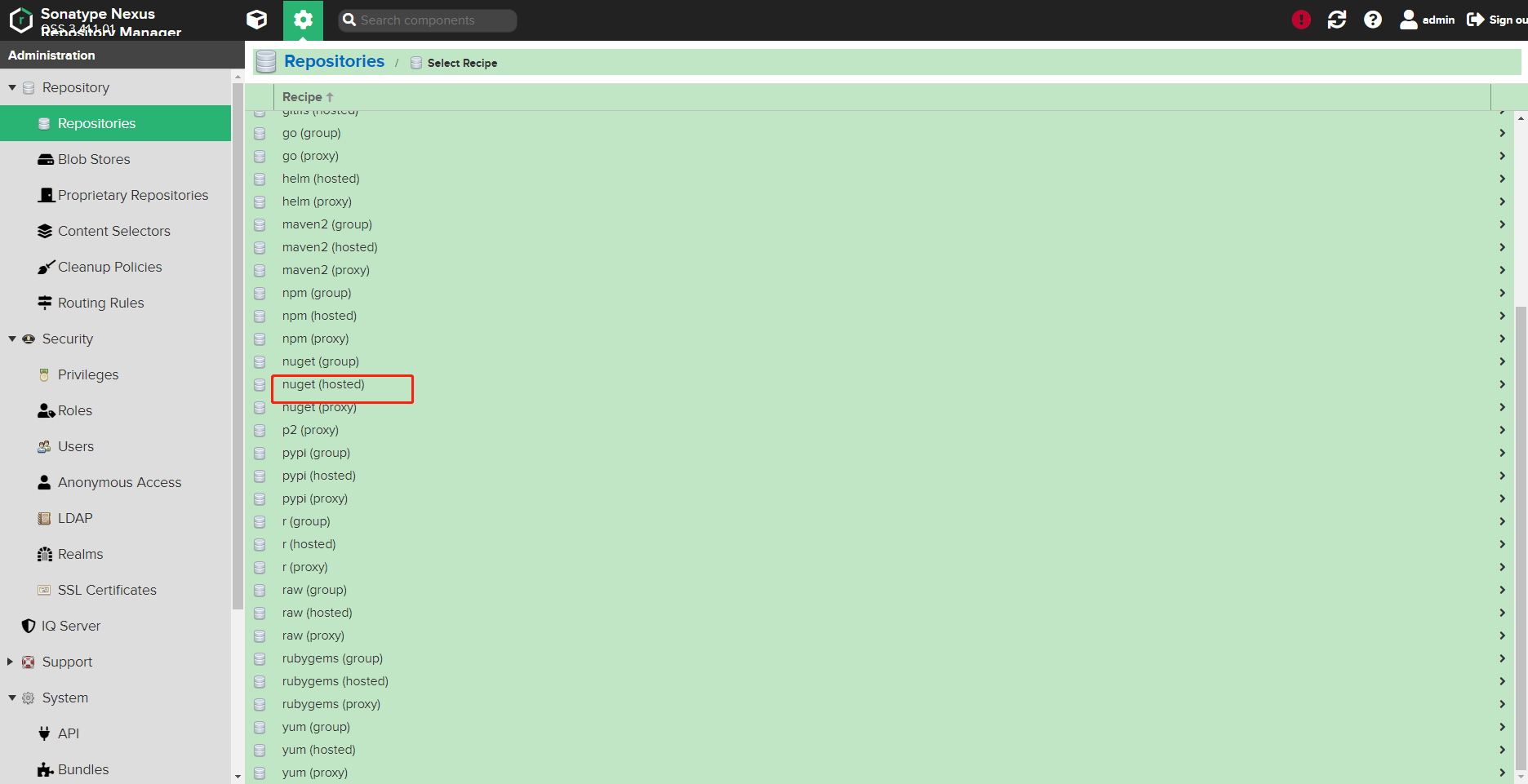The image size is (1528, 784).
Task: Choose the r (hosted) recipe
Action: (309, 544)
